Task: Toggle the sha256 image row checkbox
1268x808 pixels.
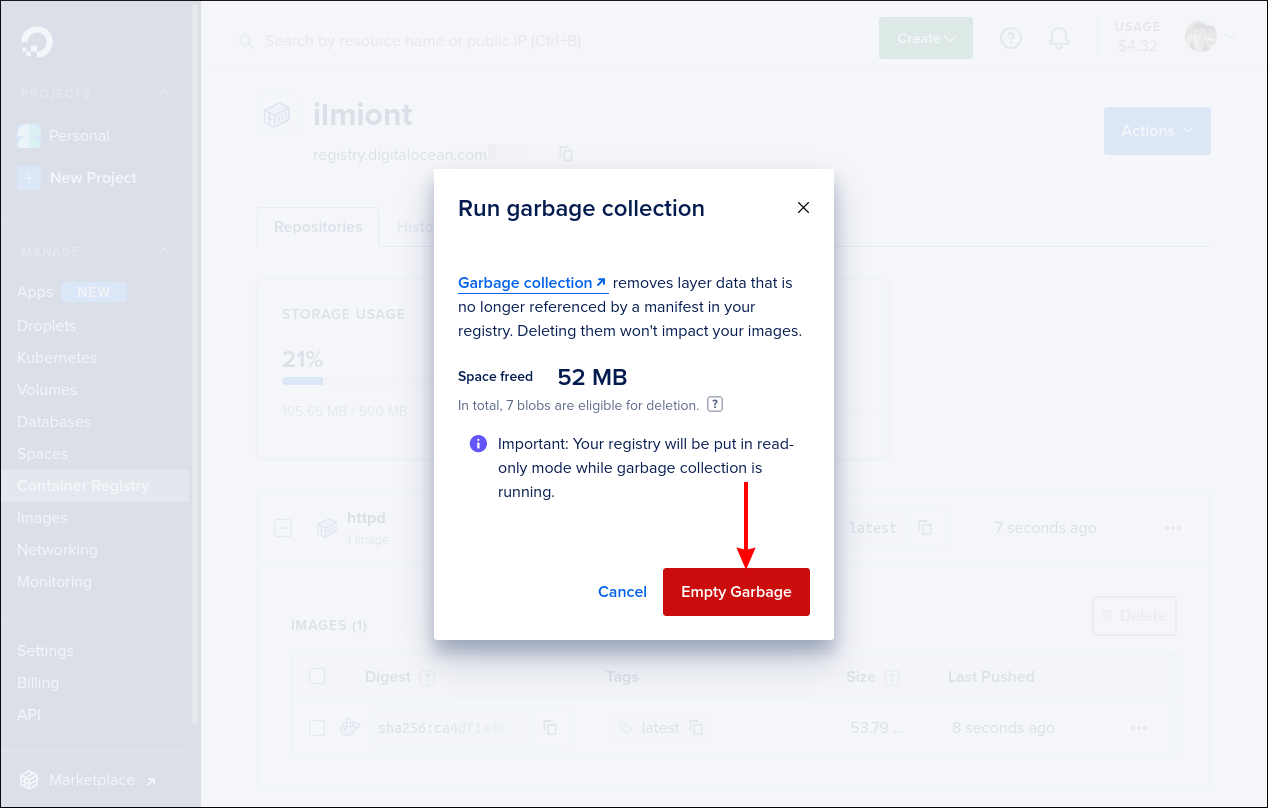Action: pos(317,728)
